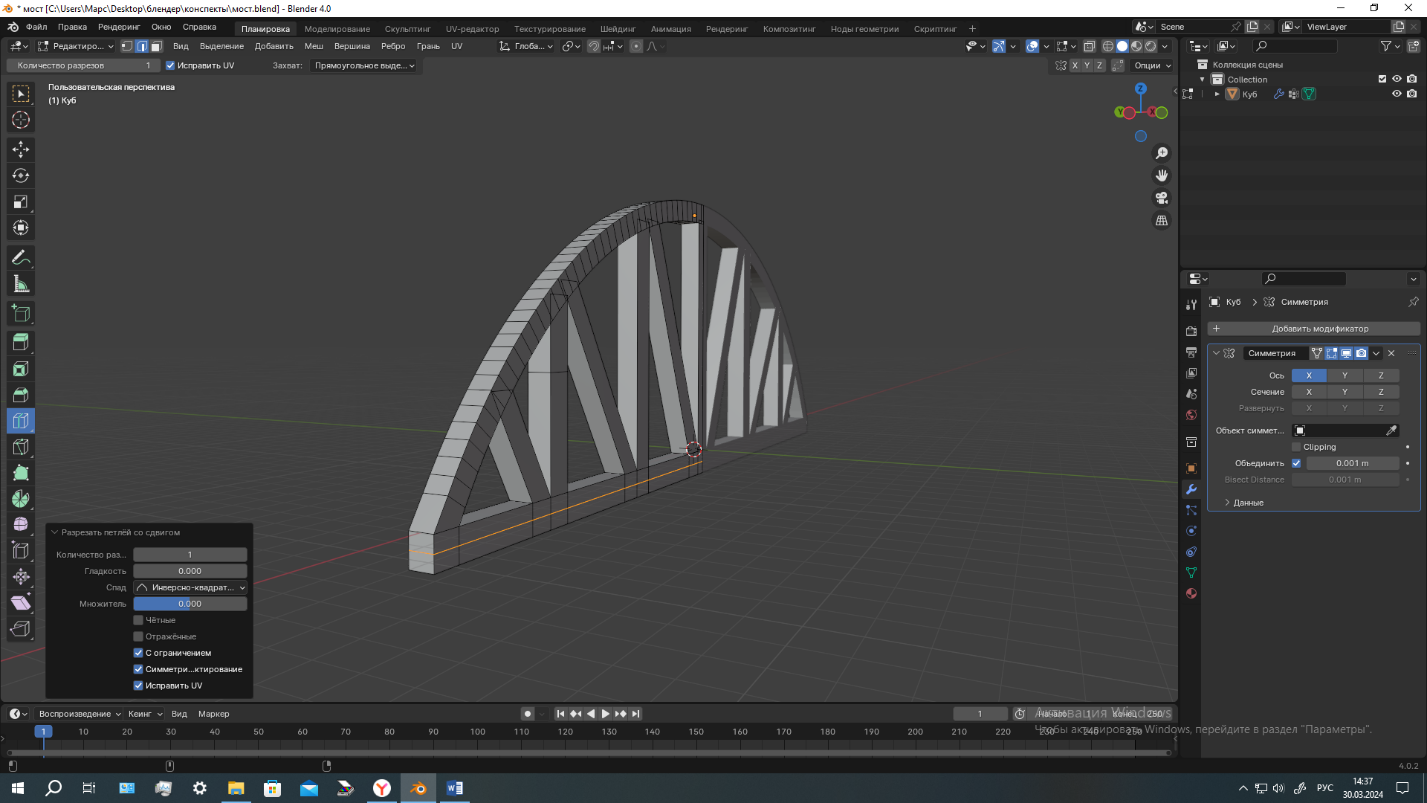This screenshot has height=803, width=1427.
Task: Select the Move tool in left toolbar
Action: 20,149
